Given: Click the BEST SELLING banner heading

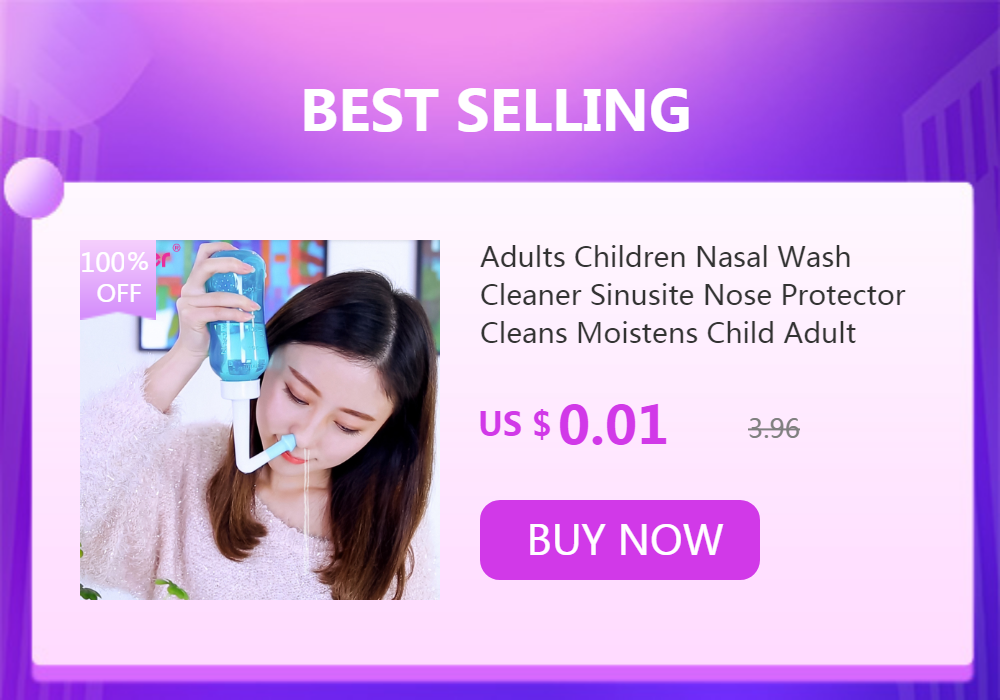Looking at the screenshot, I should click(496, 110).
